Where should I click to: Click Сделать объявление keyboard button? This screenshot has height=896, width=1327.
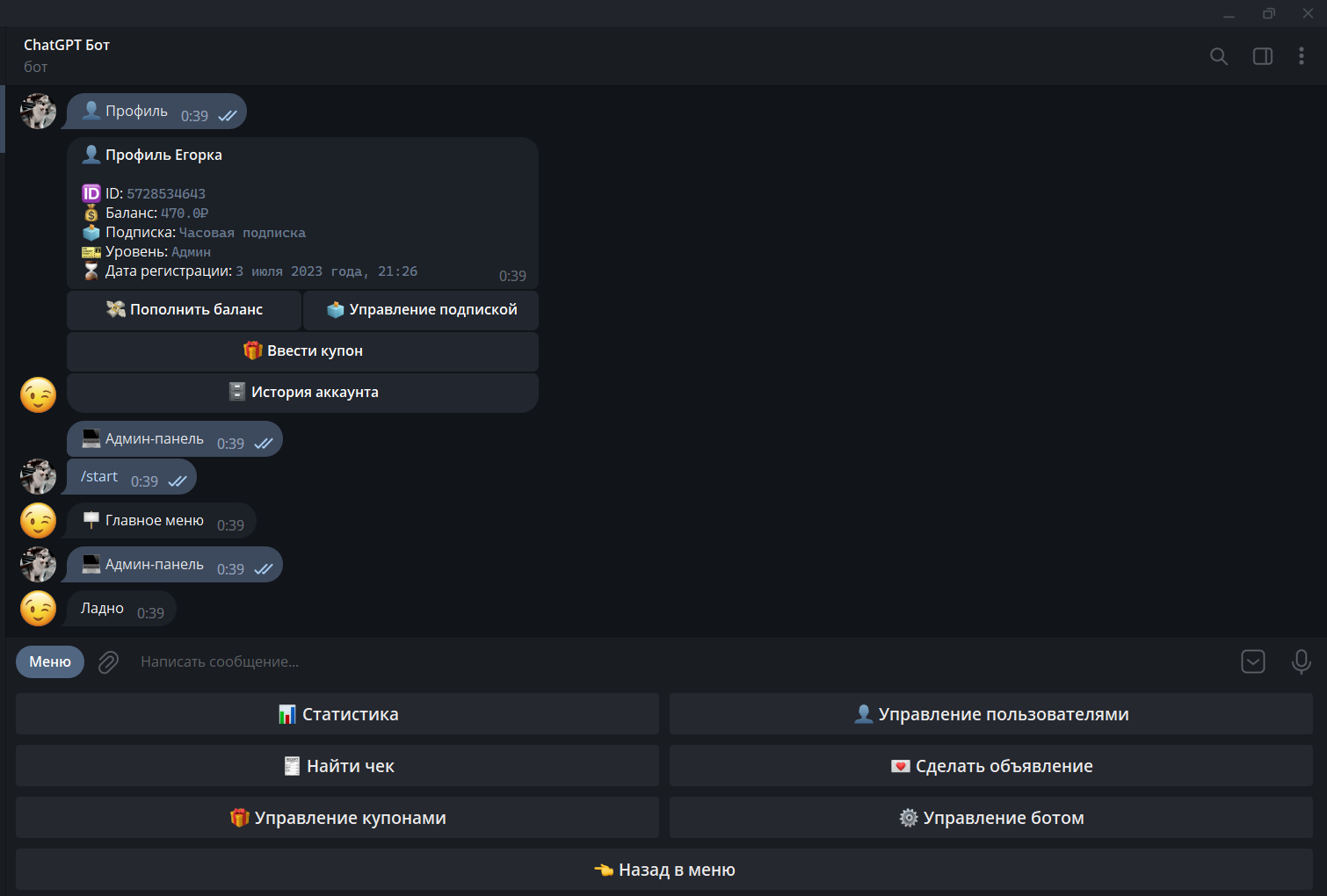tap(990, 766)
